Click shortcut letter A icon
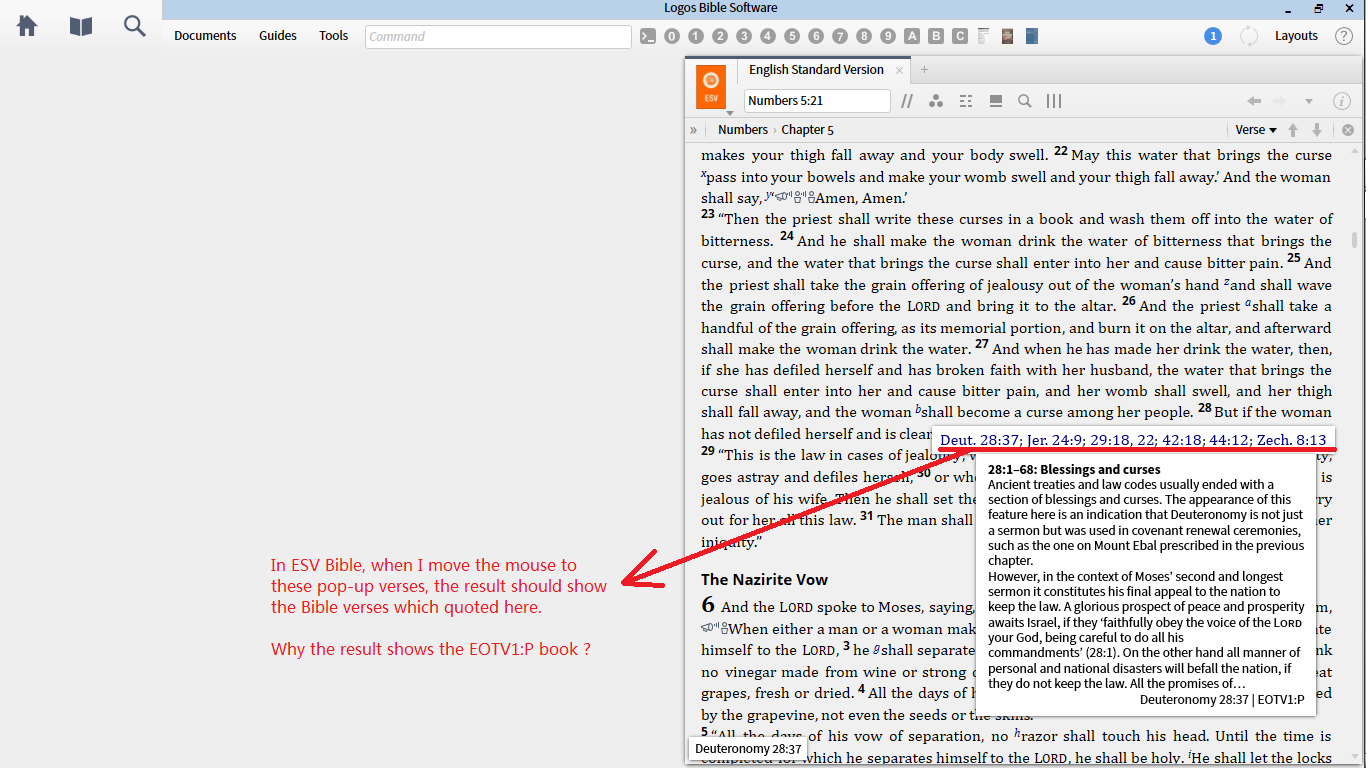1368x769 pixels. [912, 36]
